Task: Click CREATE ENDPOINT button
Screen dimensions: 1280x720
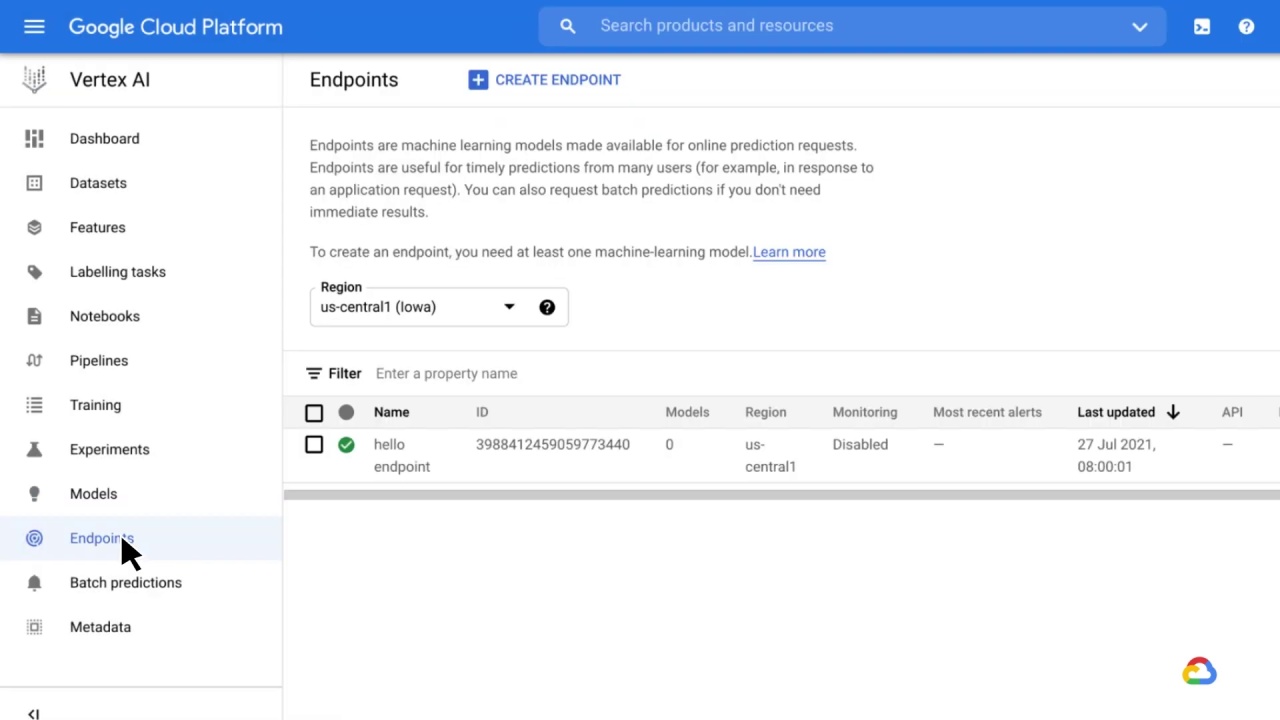Action: tap(545, 80)
